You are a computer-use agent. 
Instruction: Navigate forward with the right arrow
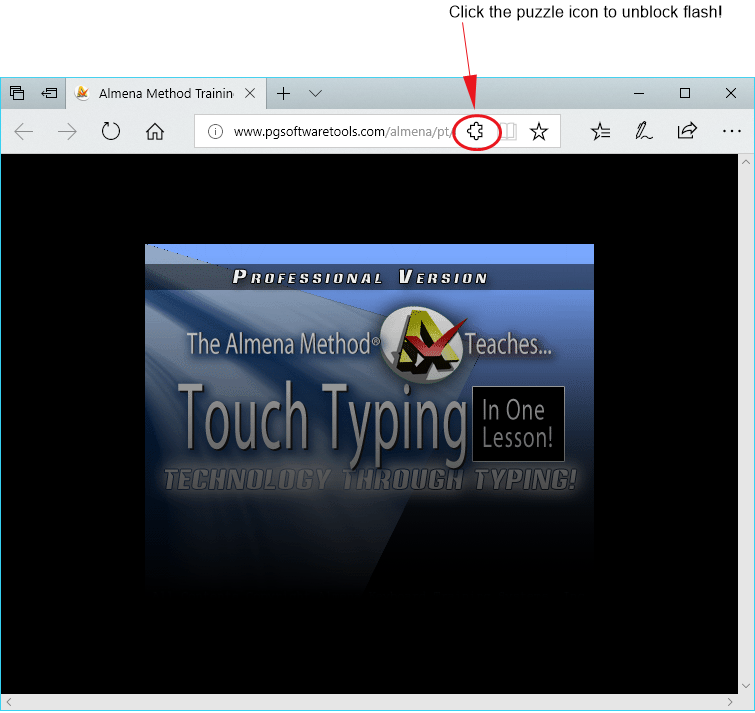tap(67, 131)
